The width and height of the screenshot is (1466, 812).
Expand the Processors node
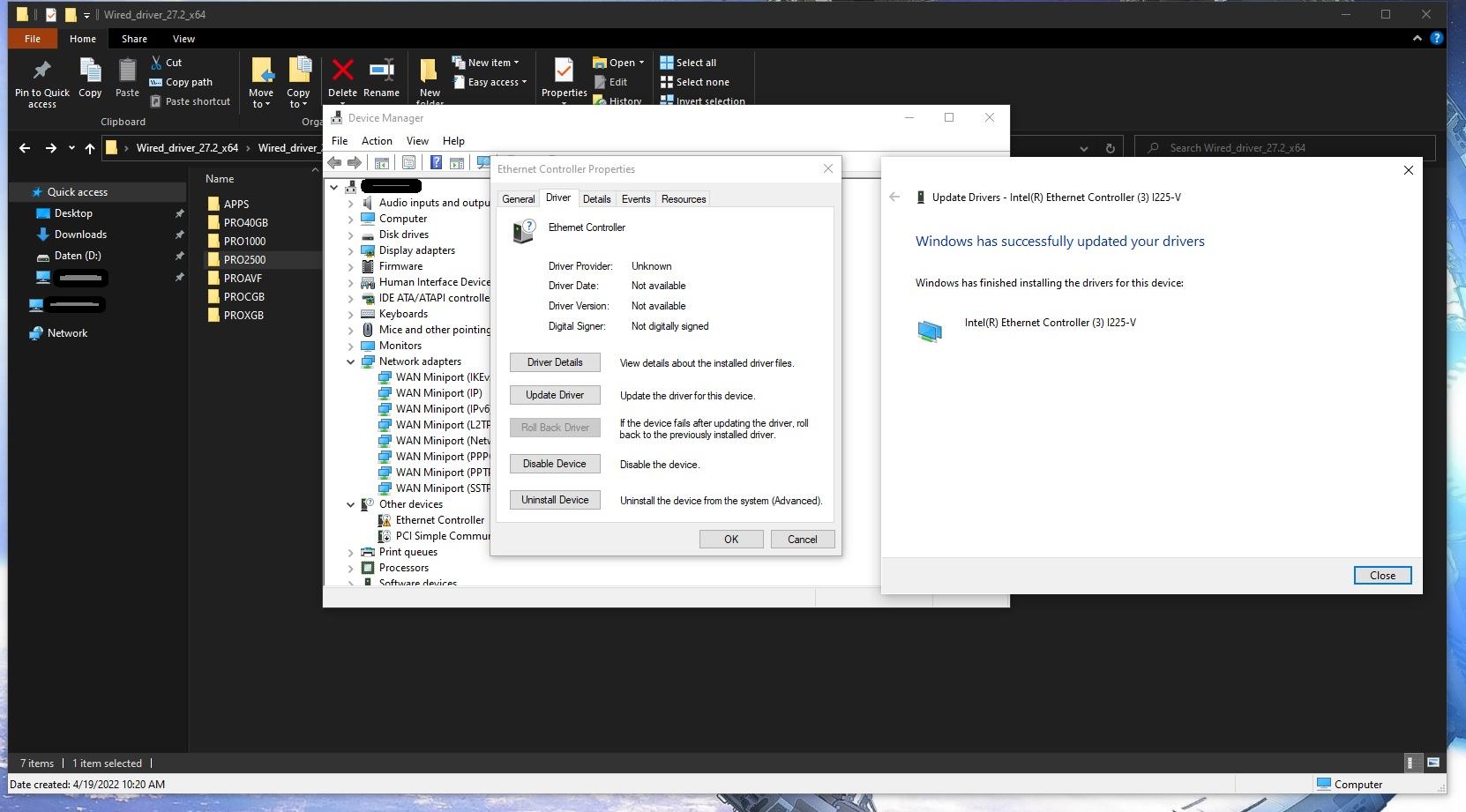coord(350,568)
